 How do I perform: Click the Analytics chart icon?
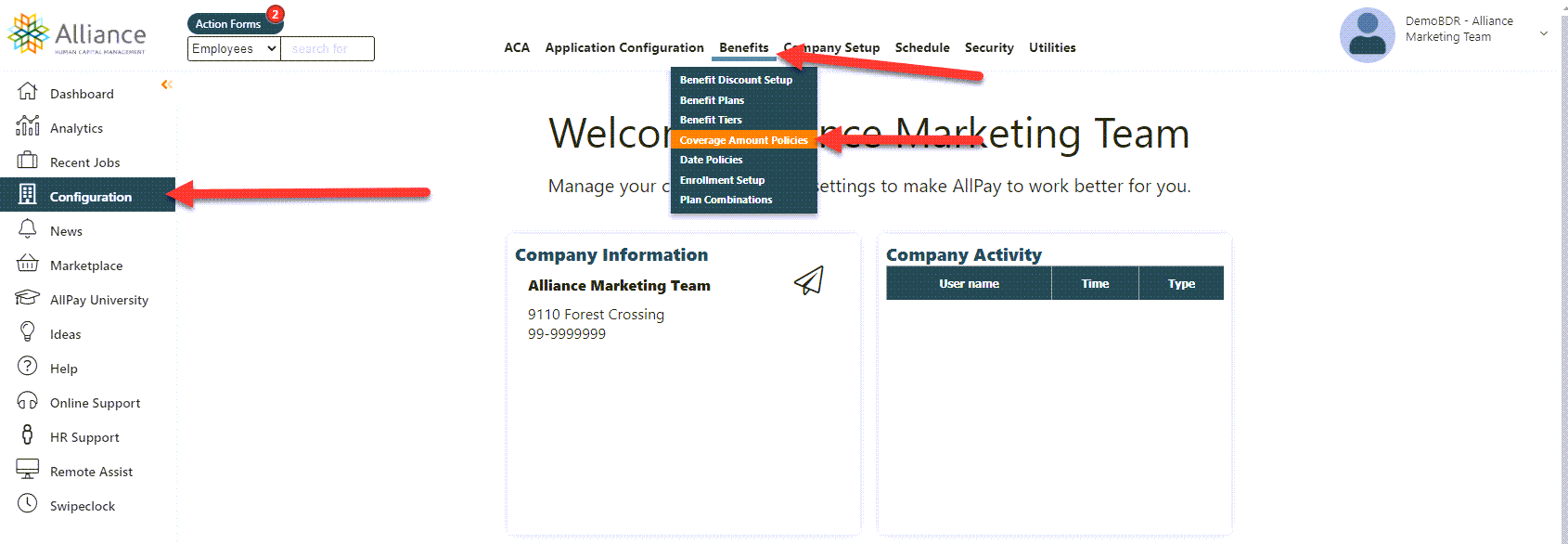(28, 125)
